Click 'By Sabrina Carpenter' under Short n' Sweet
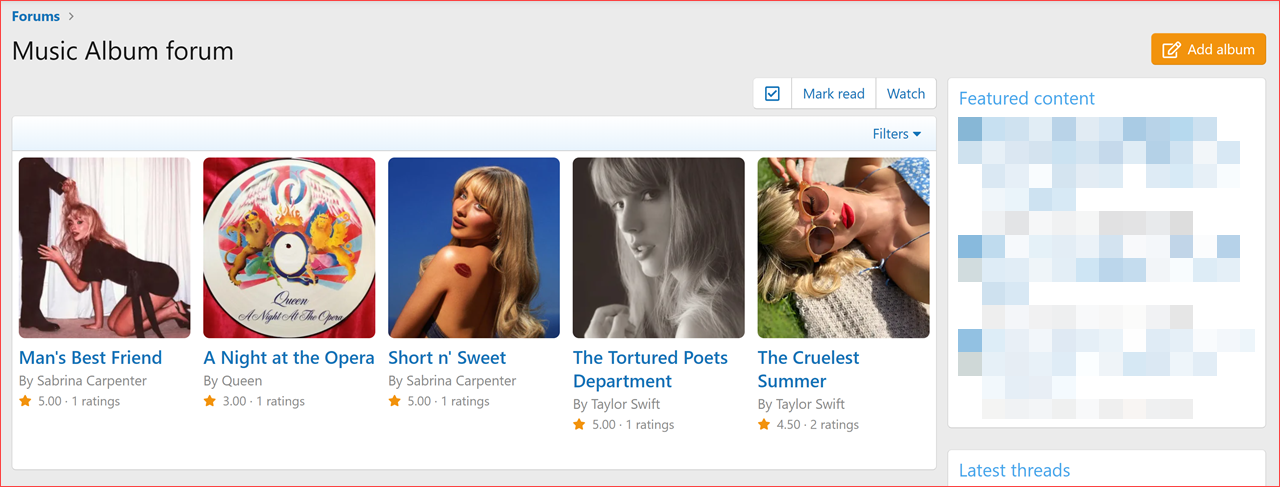Image resolution: width=1280 pixels, height=487 pixels. click(452, 381)
